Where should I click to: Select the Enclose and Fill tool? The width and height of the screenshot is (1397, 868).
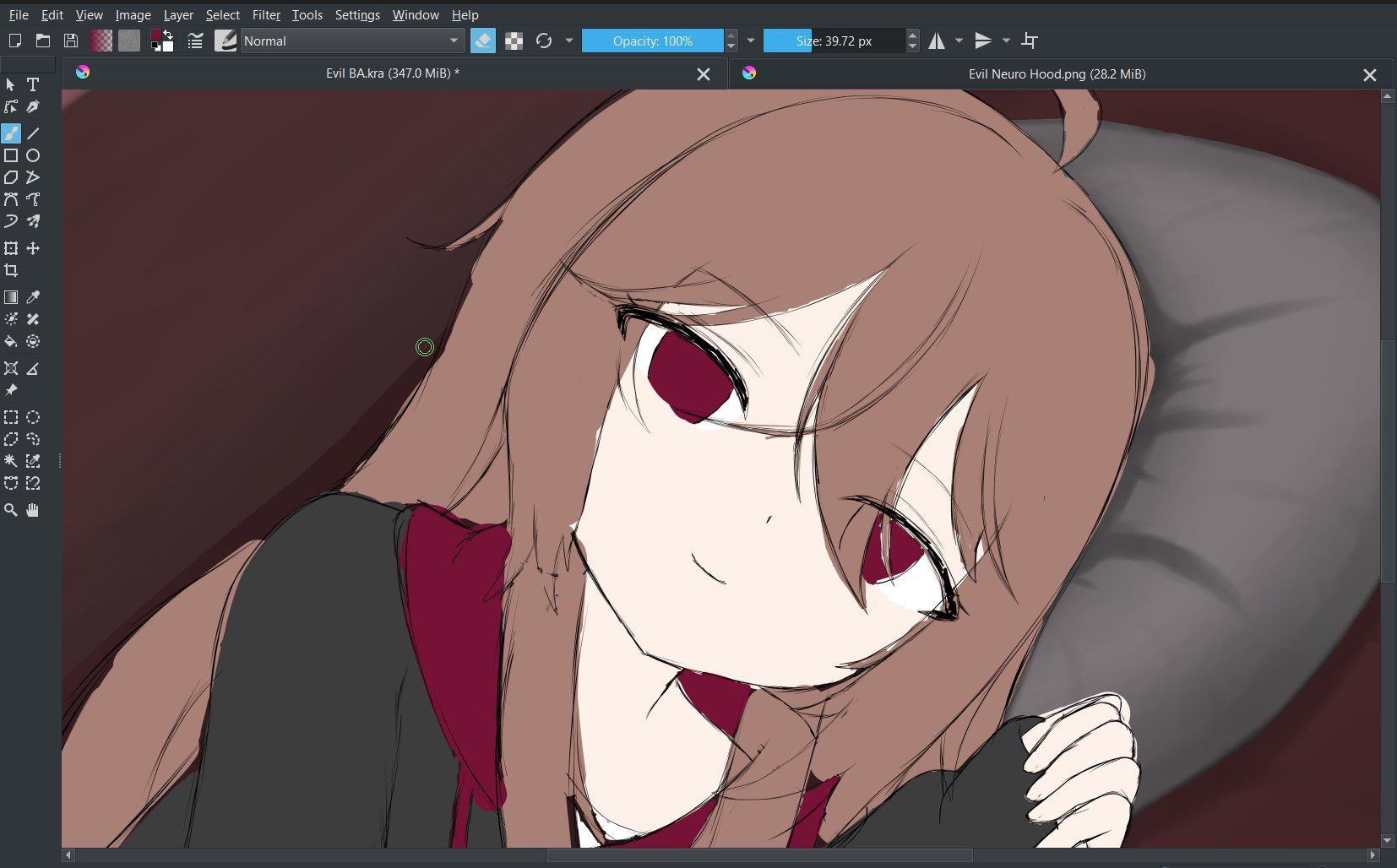[x=33, y=341]
